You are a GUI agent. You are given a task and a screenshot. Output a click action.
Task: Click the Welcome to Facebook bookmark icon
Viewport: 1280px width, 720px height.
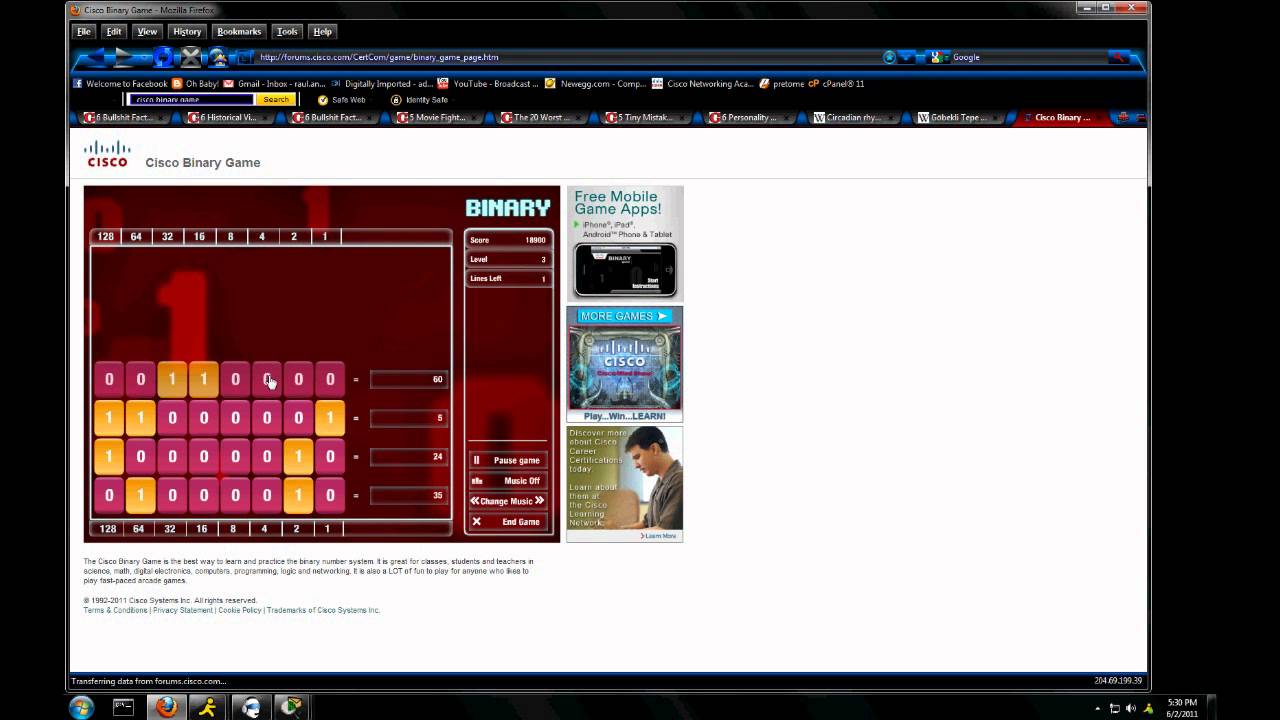click(x=77, y=84)
